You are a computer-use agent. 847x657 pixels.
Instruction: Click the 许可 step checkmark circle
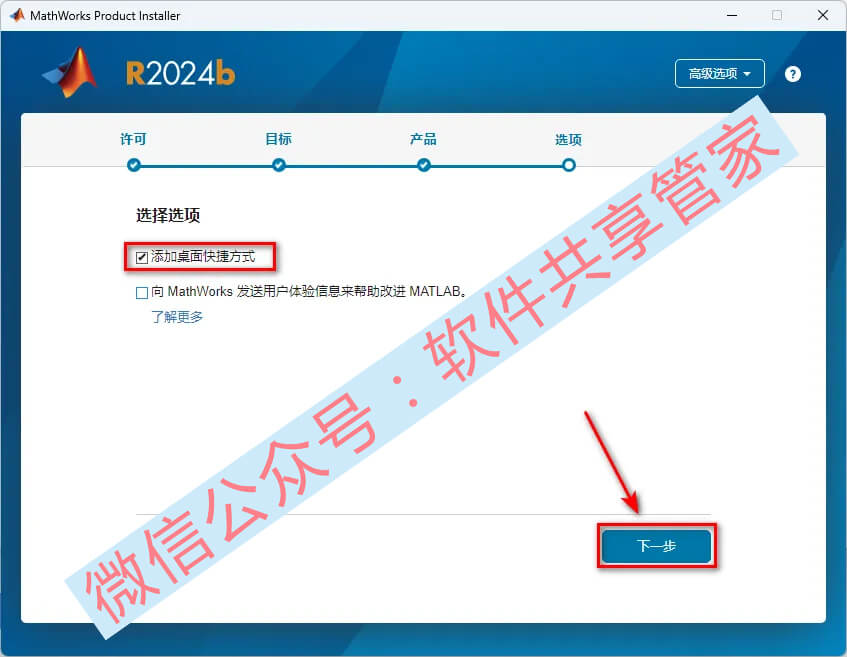pyautogui.click(x=133, y=165)
